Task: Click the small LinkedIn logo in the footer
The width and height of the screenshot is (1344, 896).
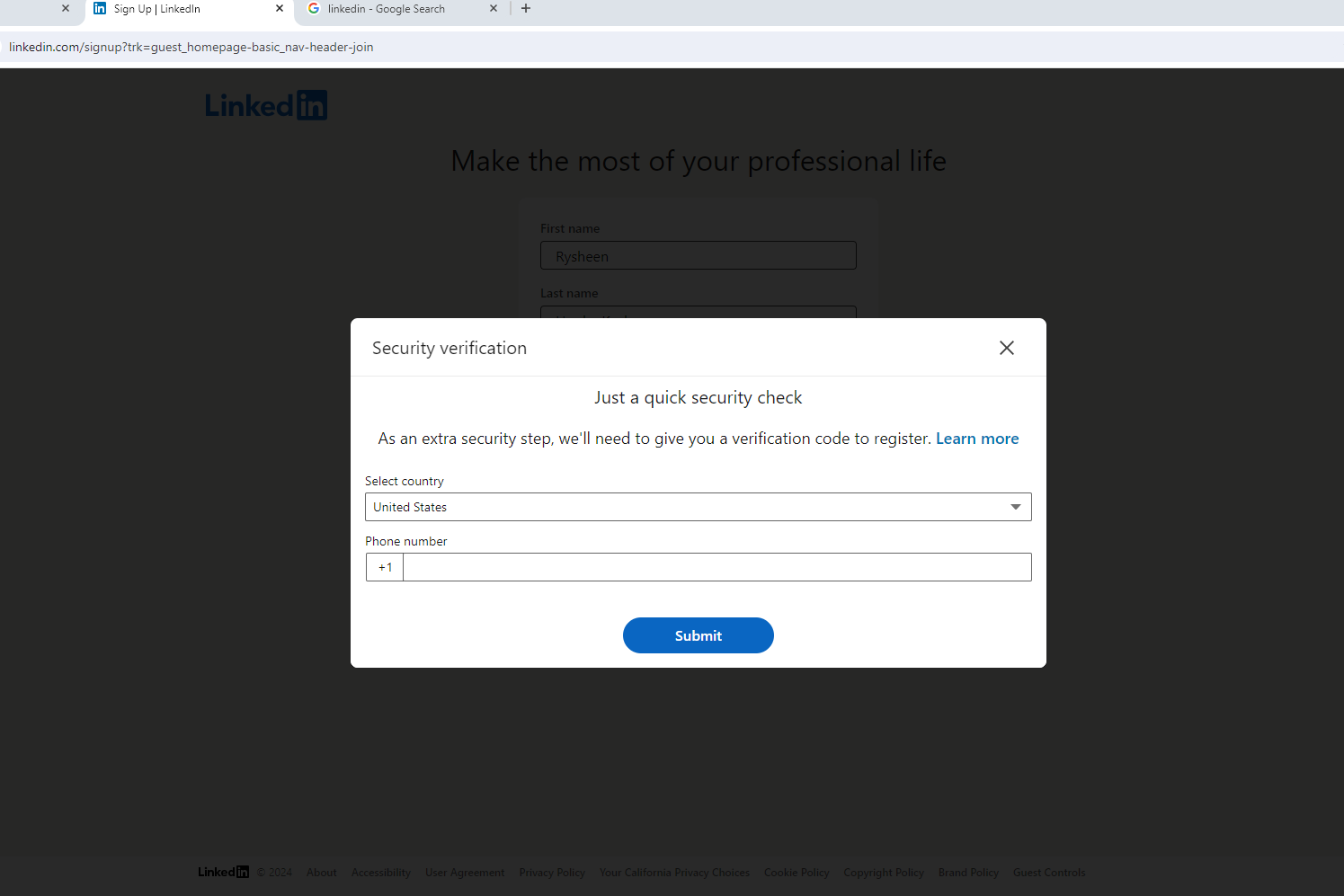Action: 224,872
